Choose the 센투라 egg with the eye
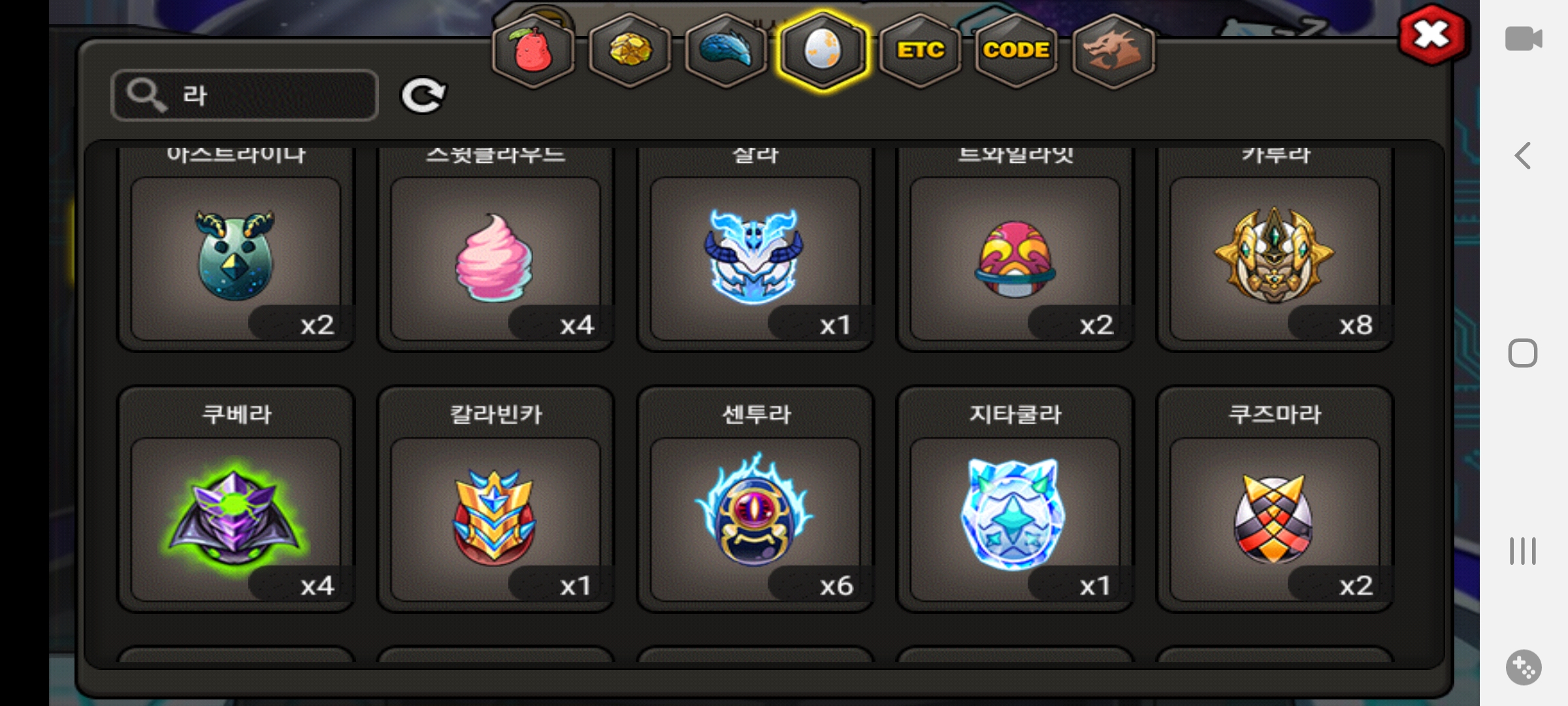The height and width of the screenshot is (706, 1568). point(755,499)
